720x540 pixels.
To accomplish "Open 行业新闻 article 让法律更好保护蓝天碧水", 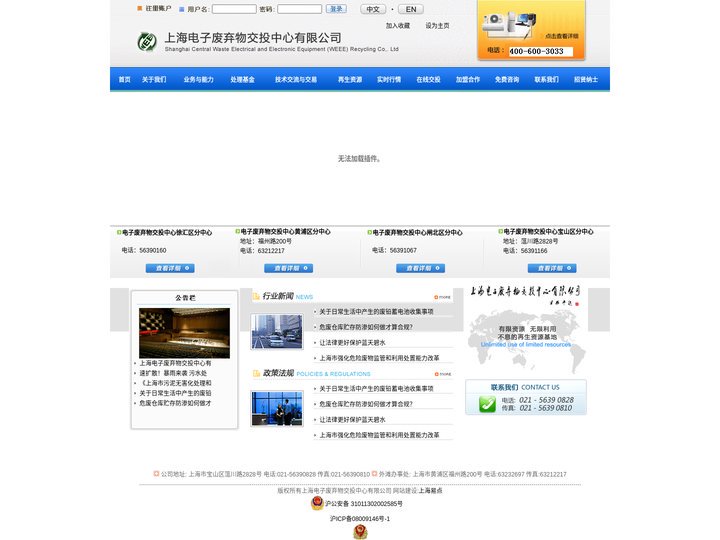I will 352,343.
